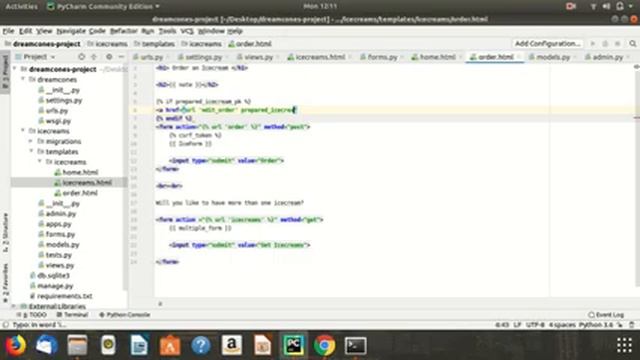Screen dimensions: 640x360
Task: Click the Run play icon in toolbar
Action: click(593, 44)
